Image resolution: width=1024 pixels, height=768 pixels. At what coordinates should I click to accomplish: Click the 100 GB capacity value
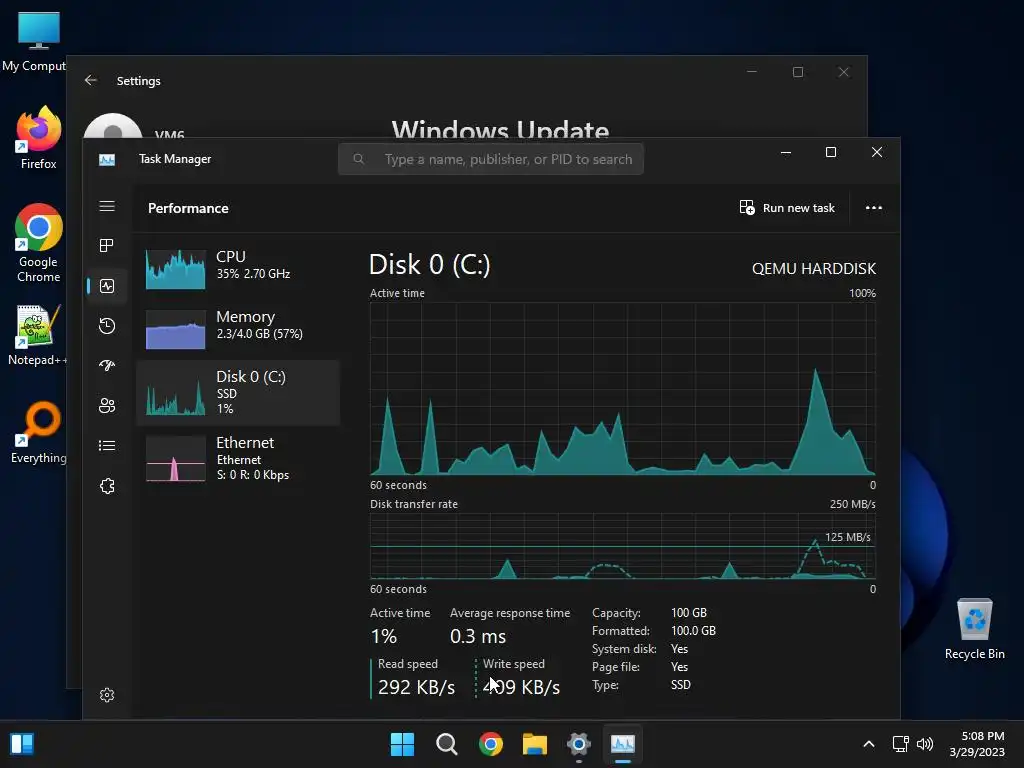pos(689,613)
